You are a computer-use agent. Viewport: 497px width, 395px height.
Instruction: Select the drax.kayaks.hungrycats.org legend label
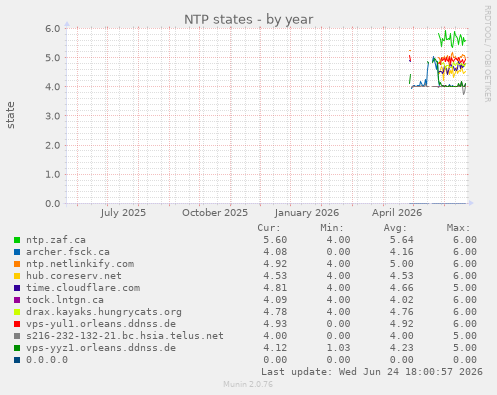tap(104, 312)
